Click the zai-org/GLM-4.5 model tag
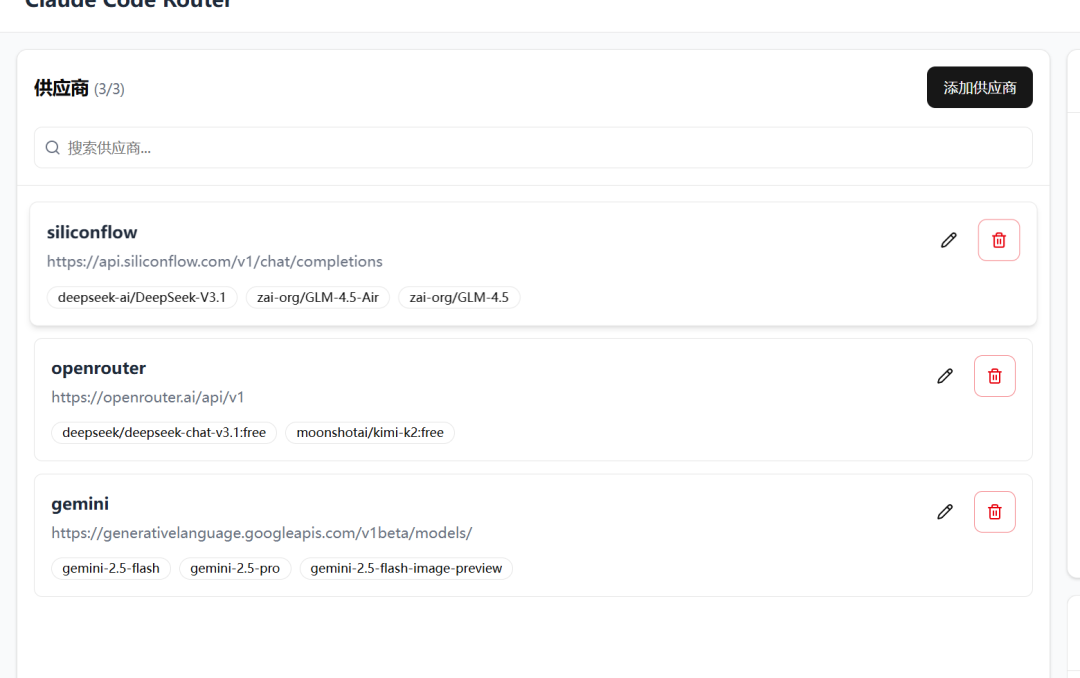 coord(459,297)
